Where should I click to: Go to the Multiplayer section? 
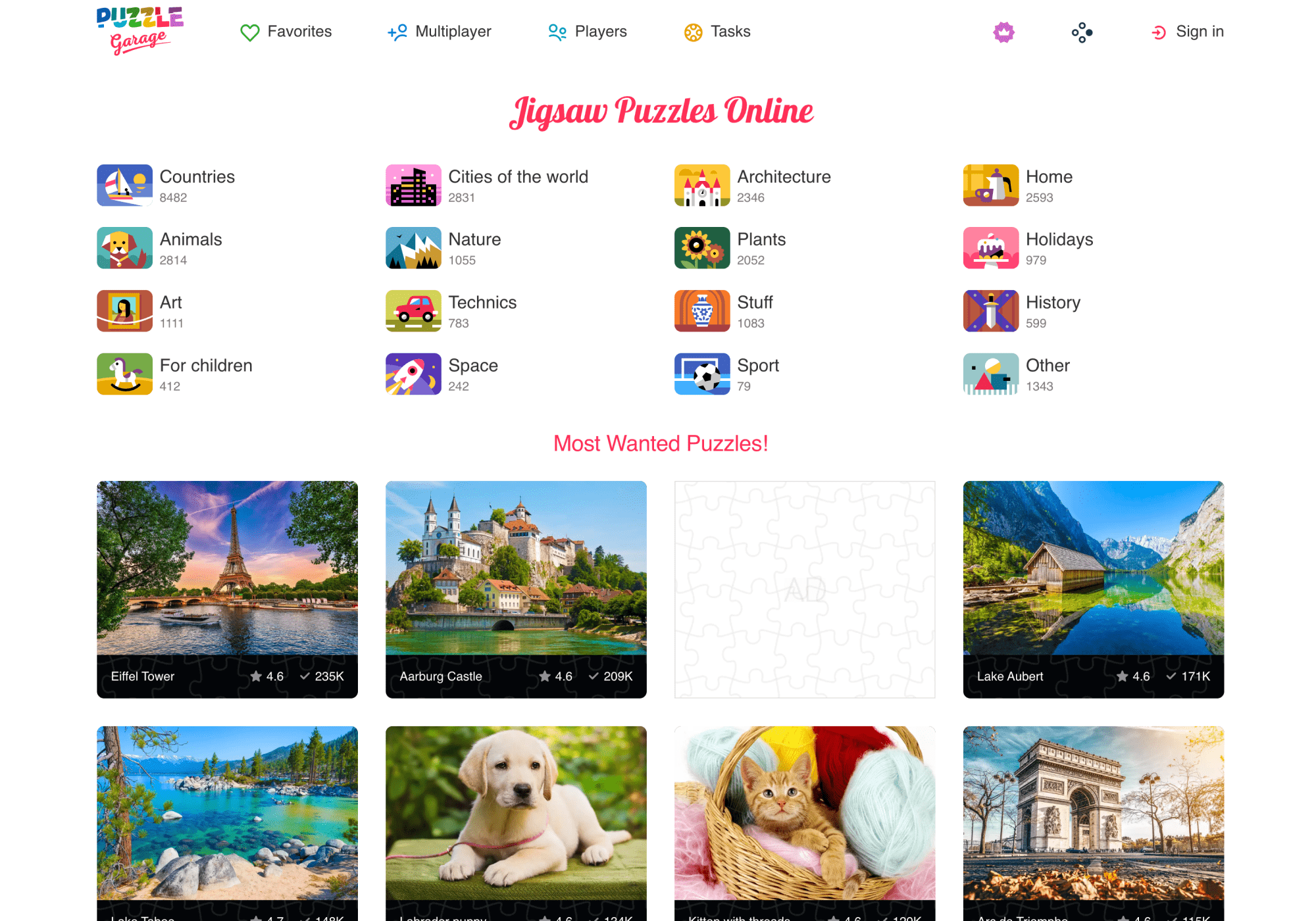(440, 32)
